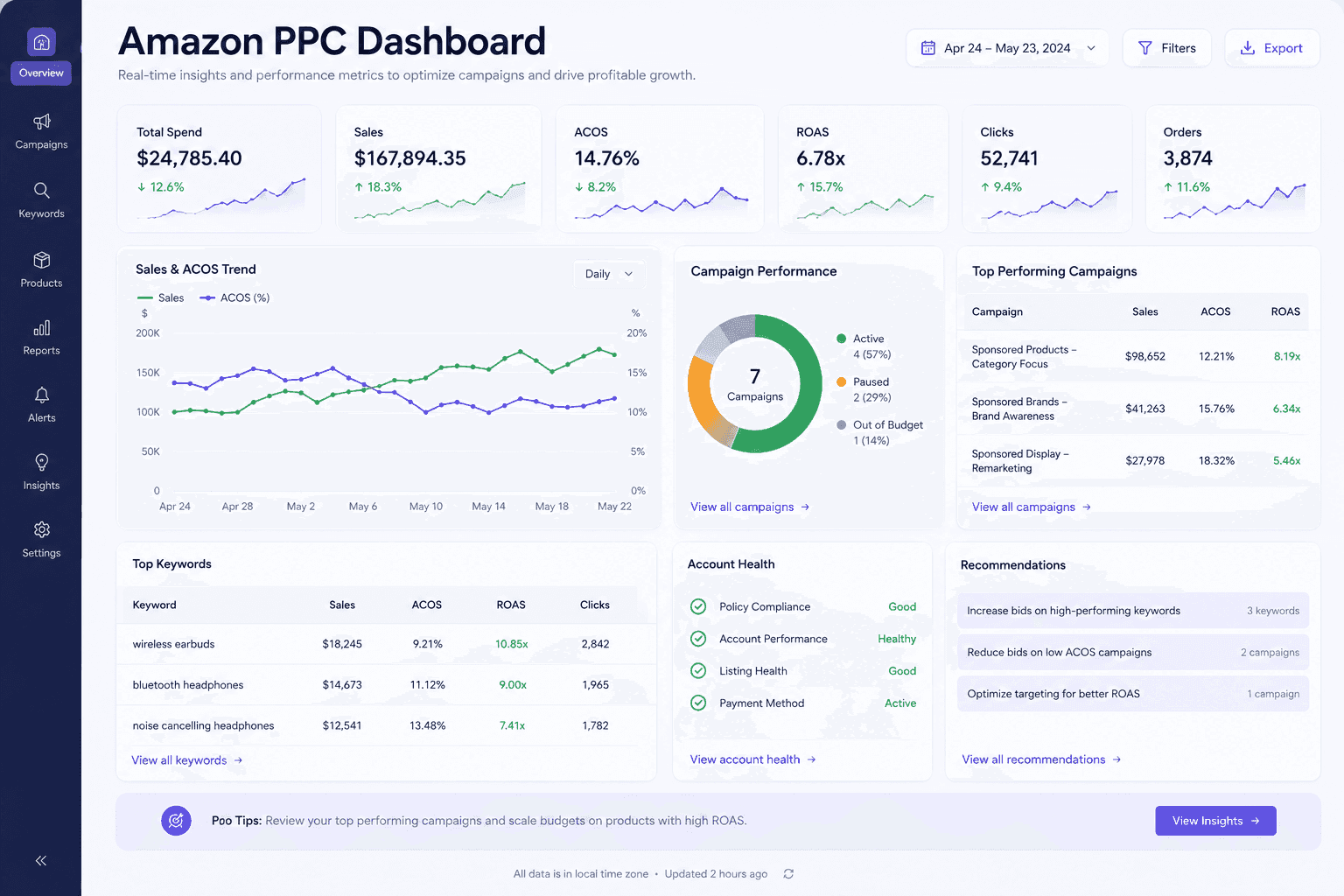Open Settings gear icon
Viewport: 1344px width, 896px height.
[x=41, y=529]
